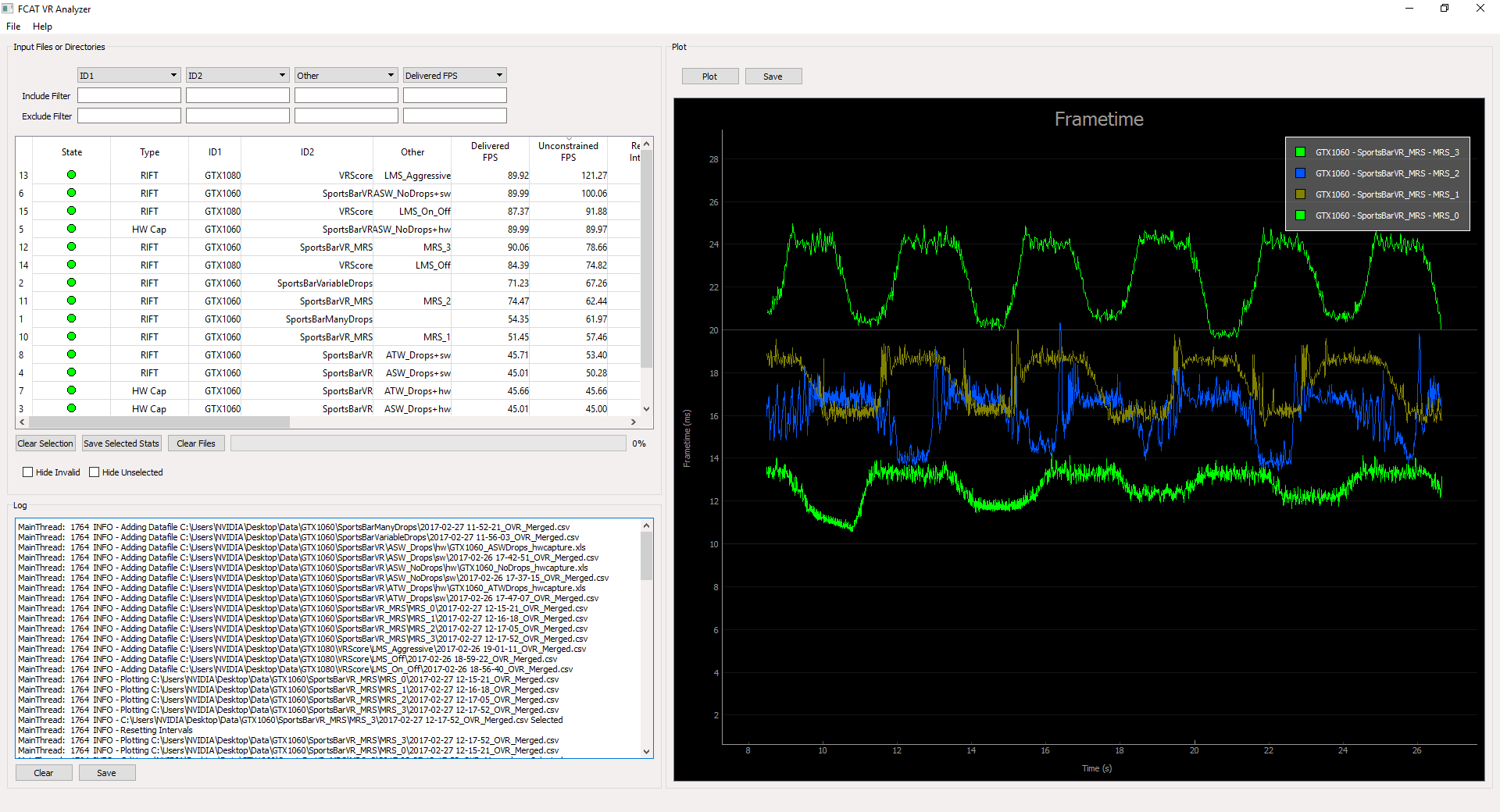Click the blue MRS_2 legend swatch
This screenshot has width=1500, height=812.
click(1300, 173)
